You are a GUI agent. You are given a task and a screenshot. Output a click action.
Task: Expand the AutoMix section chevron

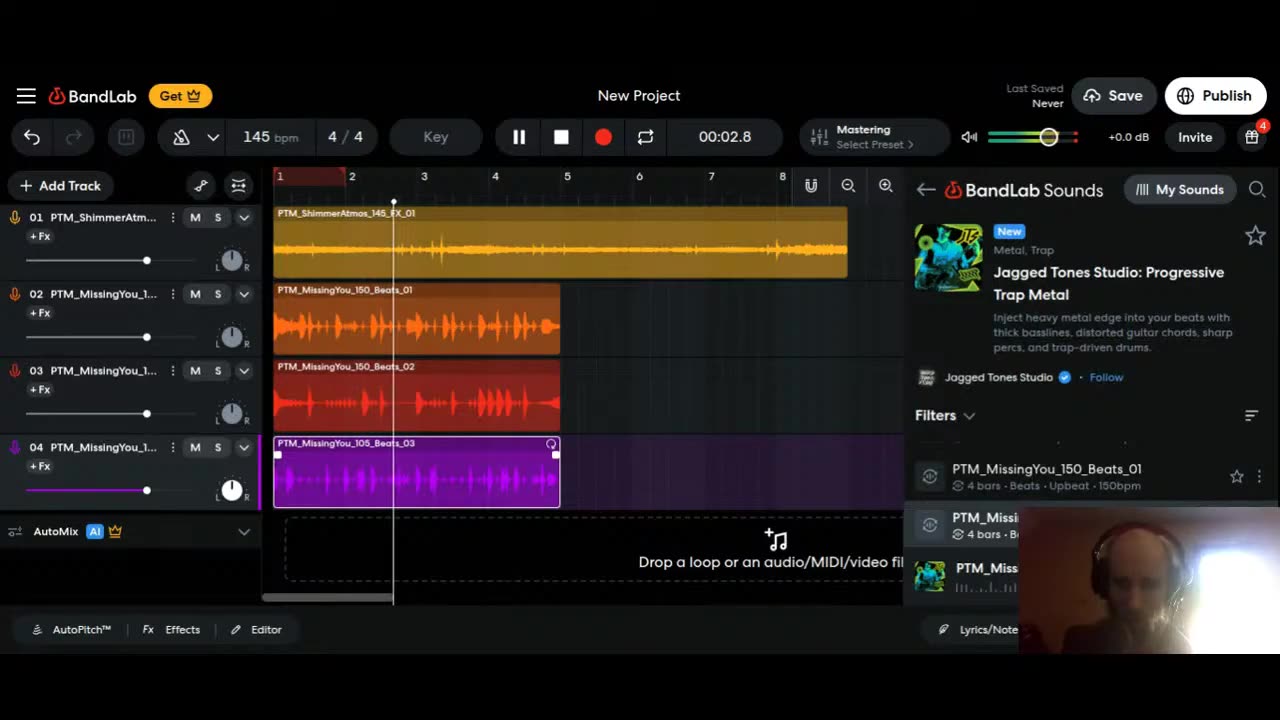(x=244, y=532)
